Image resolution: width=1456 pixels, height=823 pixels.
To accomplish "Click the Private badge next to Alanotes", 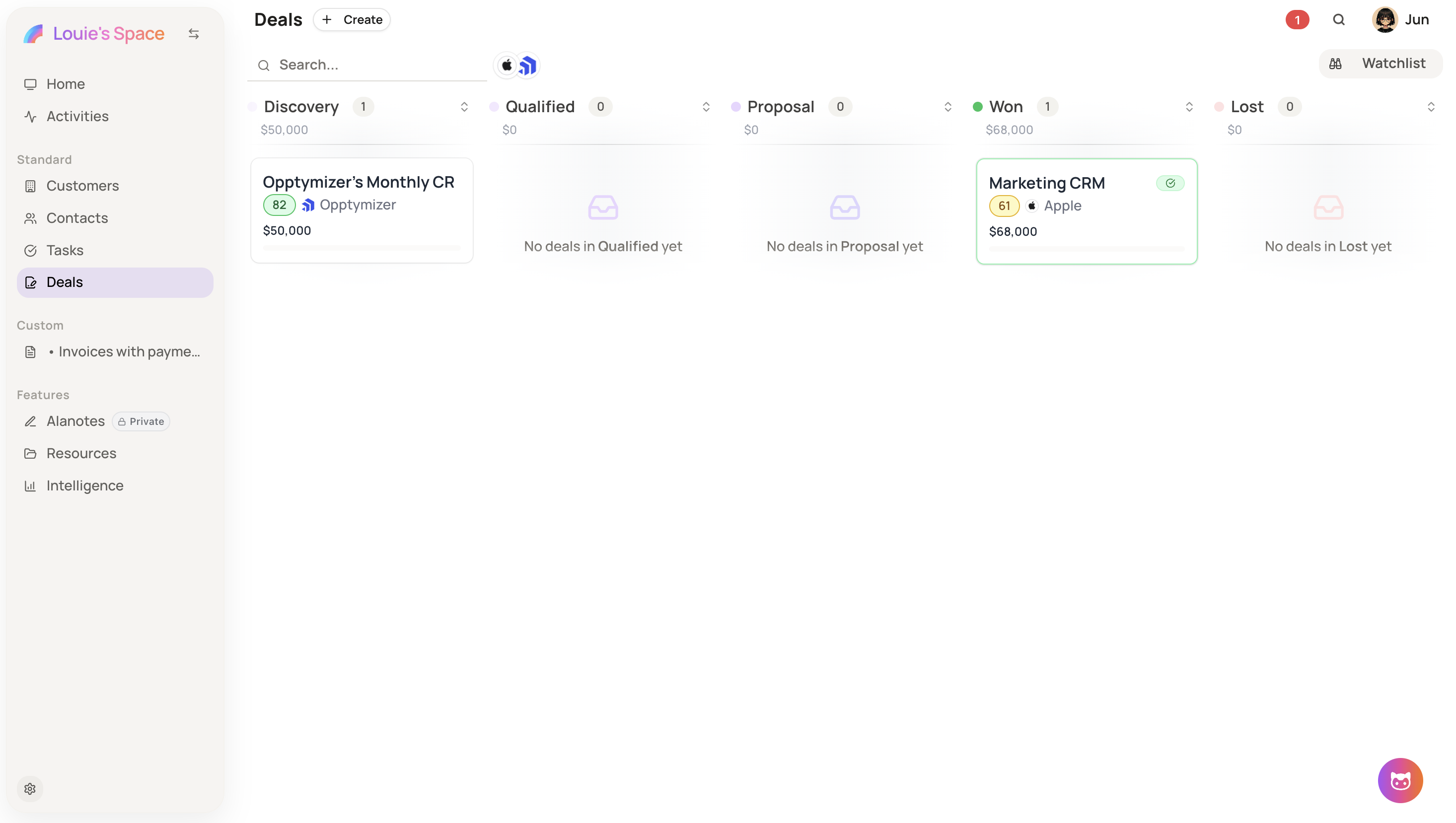I will (140, 421).
